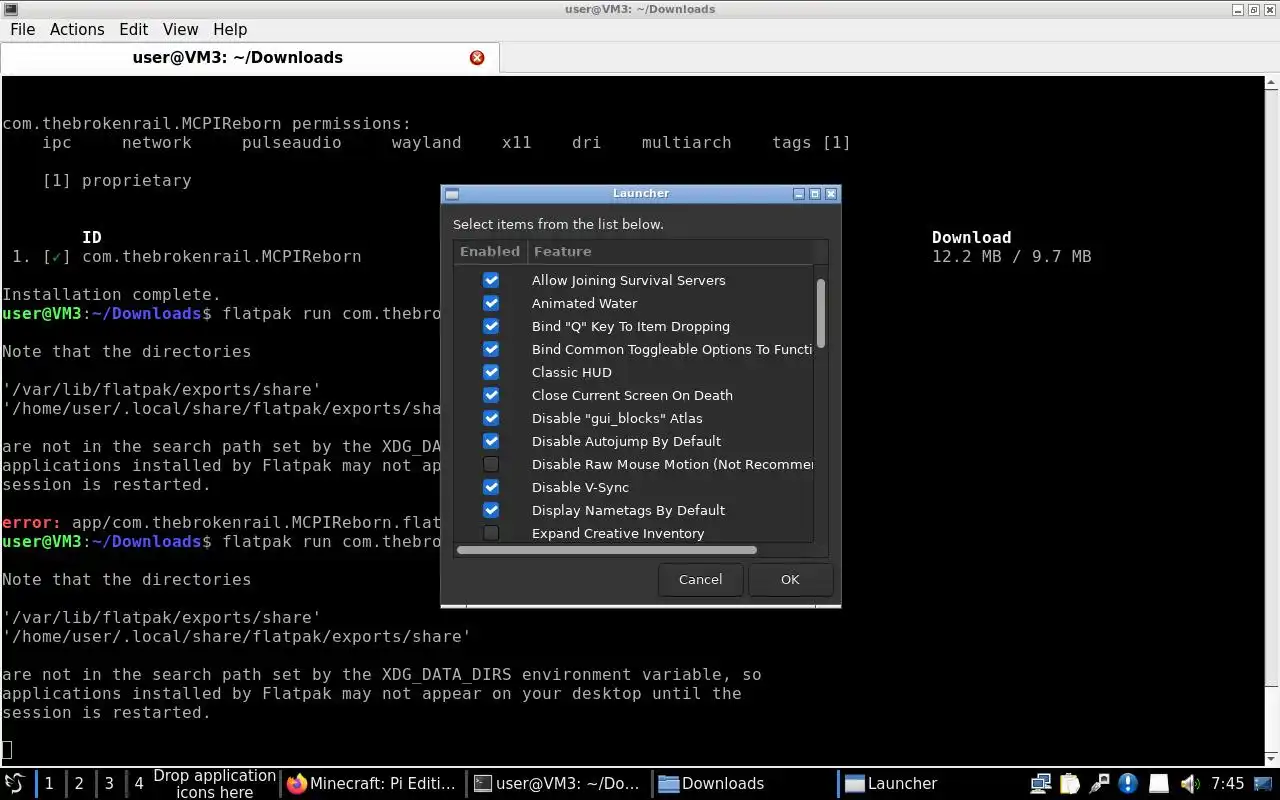Image resolution: width=1280 pixels, height=800 pixels.
Task: Click Cancel in the Launcher dialog
Action: click(x=700, y=579)
